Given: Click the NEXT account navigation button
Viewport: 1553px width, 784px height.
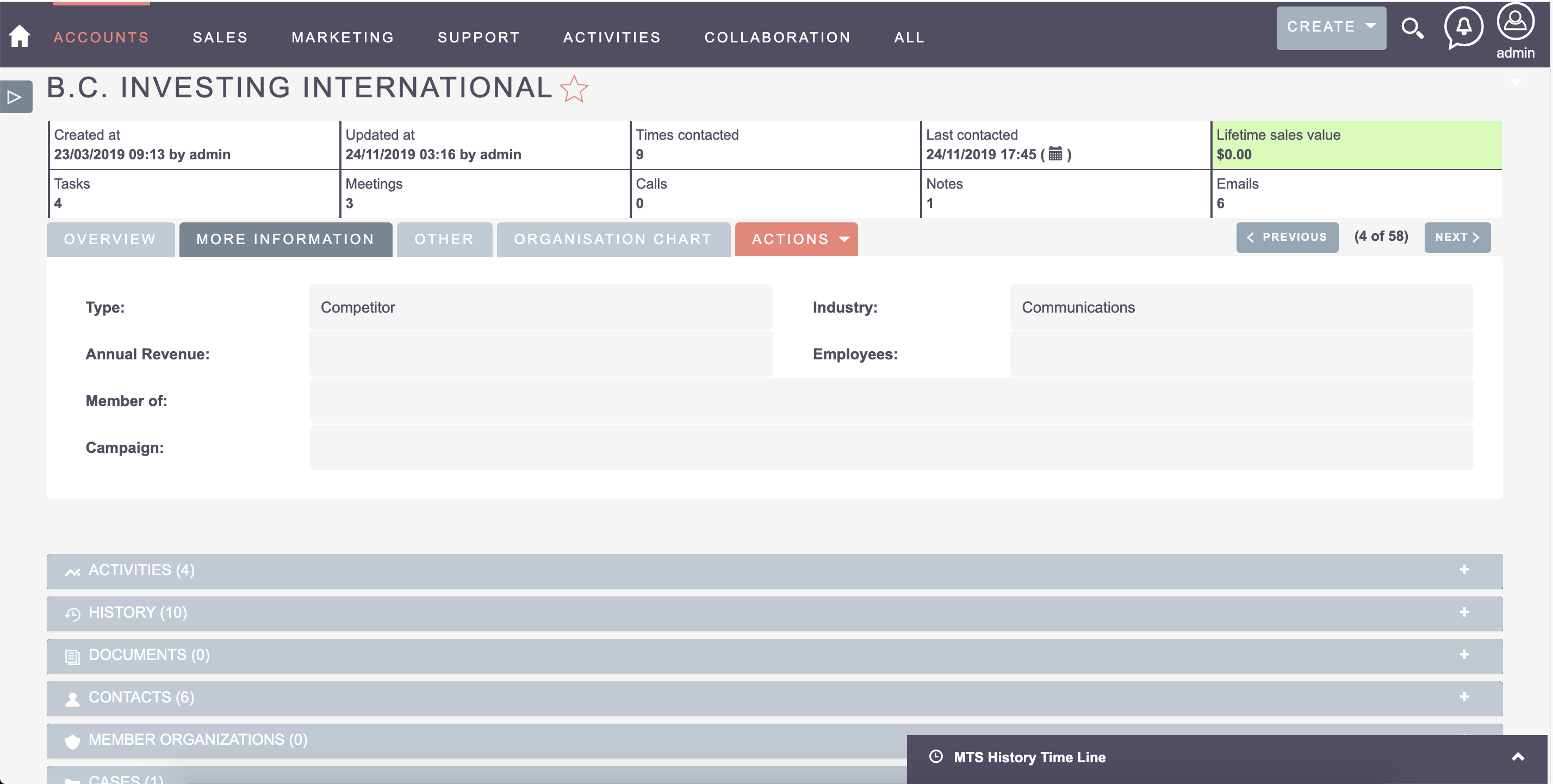Looking at the screenshot, I should click(1458, 237).
